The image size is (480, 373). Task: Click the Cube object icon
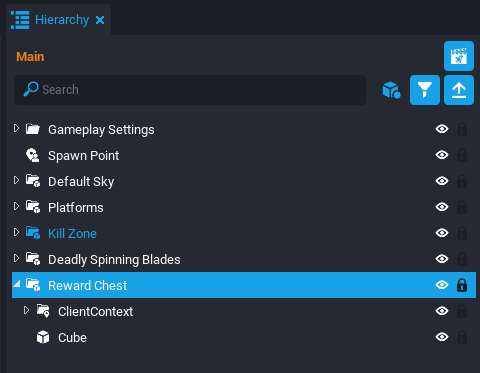pyautogui.click(x=43, y=337)
